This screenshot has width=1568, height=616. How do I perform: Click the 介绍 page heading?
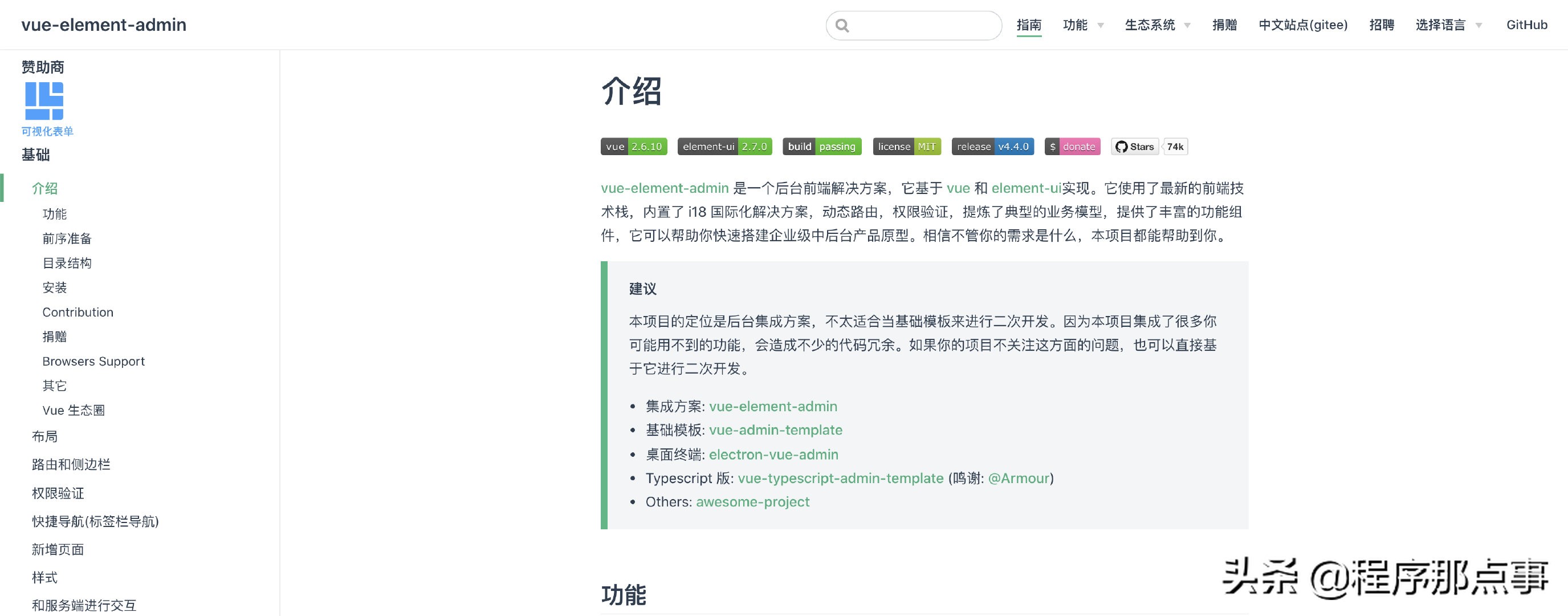pos(631,91)
